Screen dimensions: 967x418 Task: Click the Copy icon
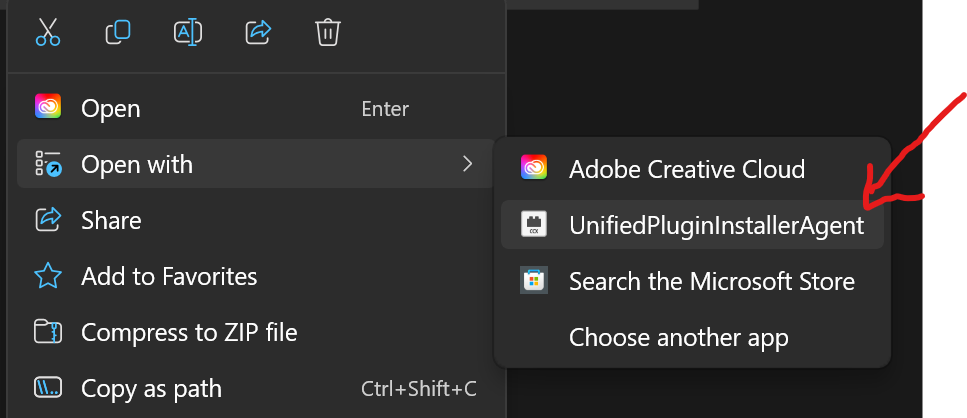coord(118,31)
